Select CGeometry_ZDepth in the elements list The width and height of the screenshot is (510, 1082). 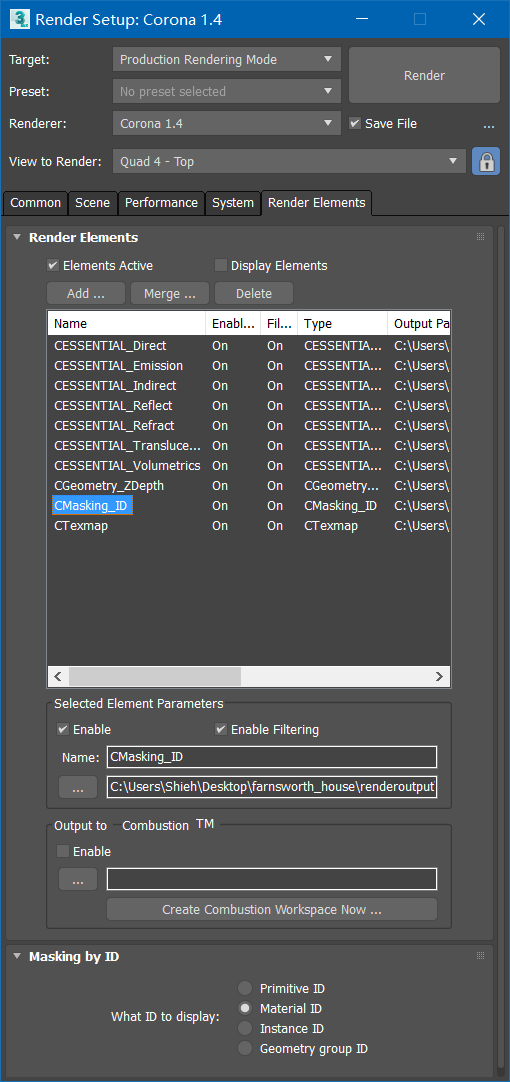point(109,486)
